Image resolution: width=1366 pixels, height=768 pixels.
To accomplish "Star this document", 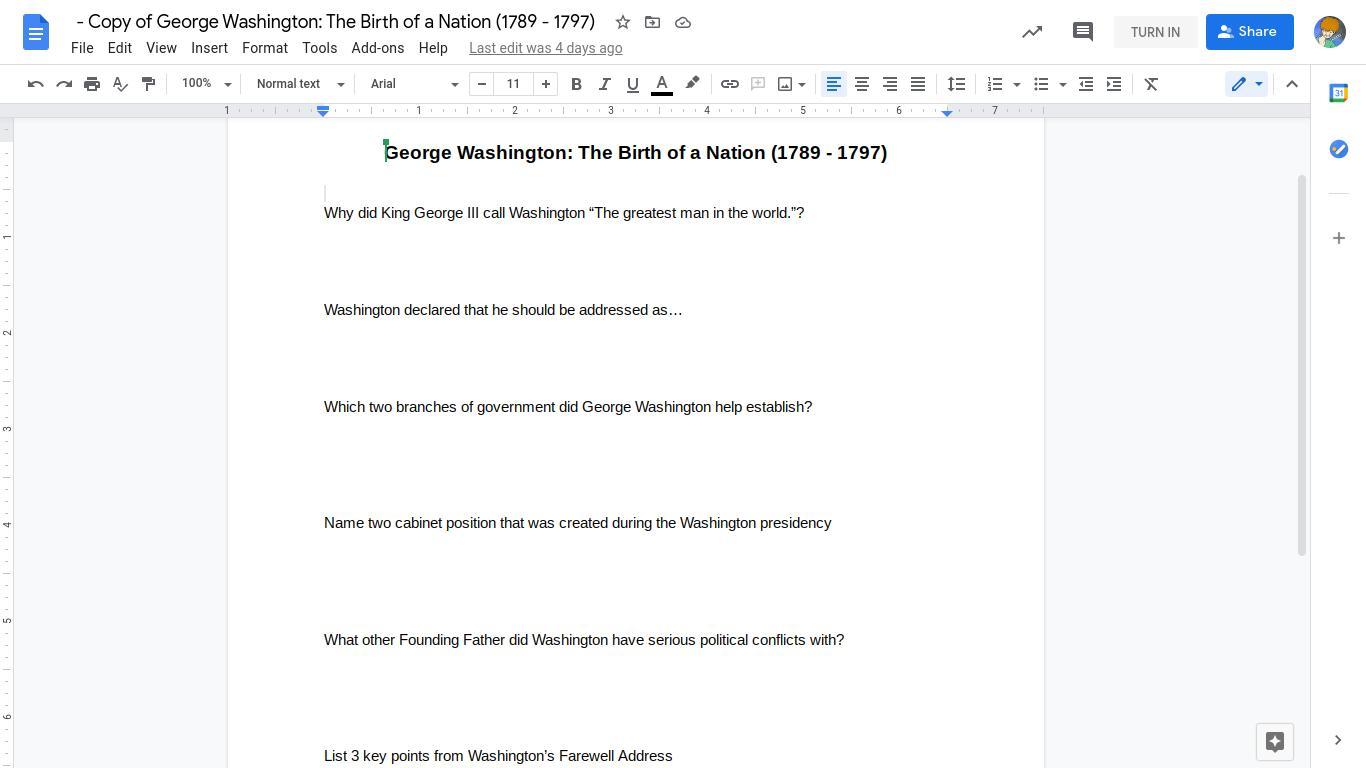I will point(622,22).
